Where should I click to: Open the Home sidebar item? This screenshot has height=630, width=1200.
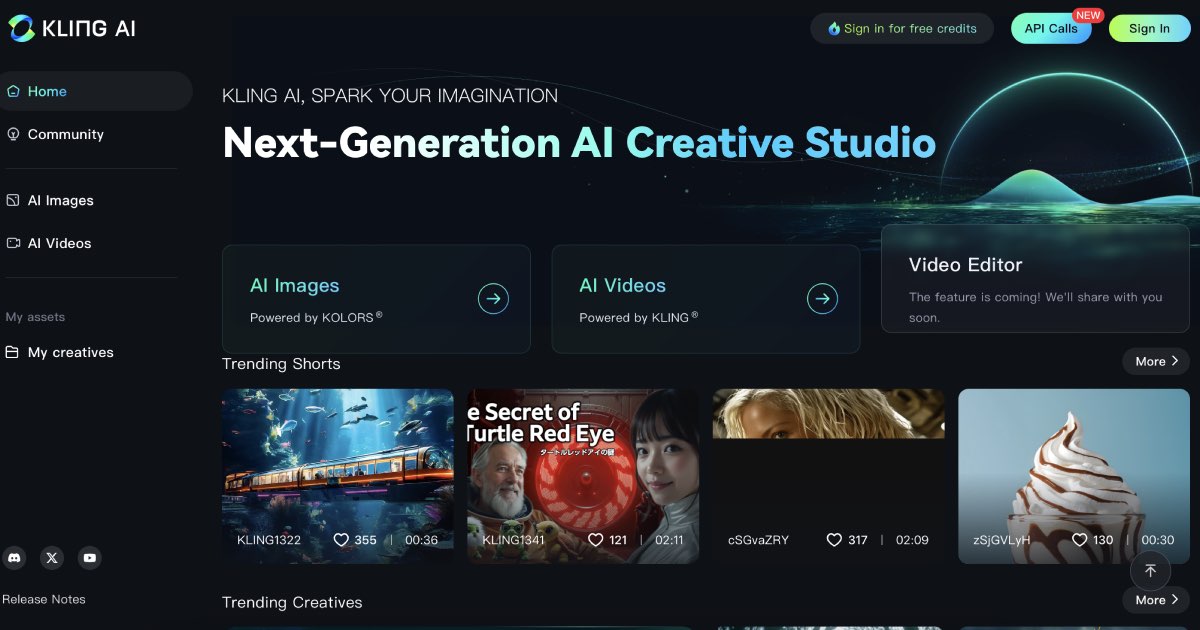[94, 91]
